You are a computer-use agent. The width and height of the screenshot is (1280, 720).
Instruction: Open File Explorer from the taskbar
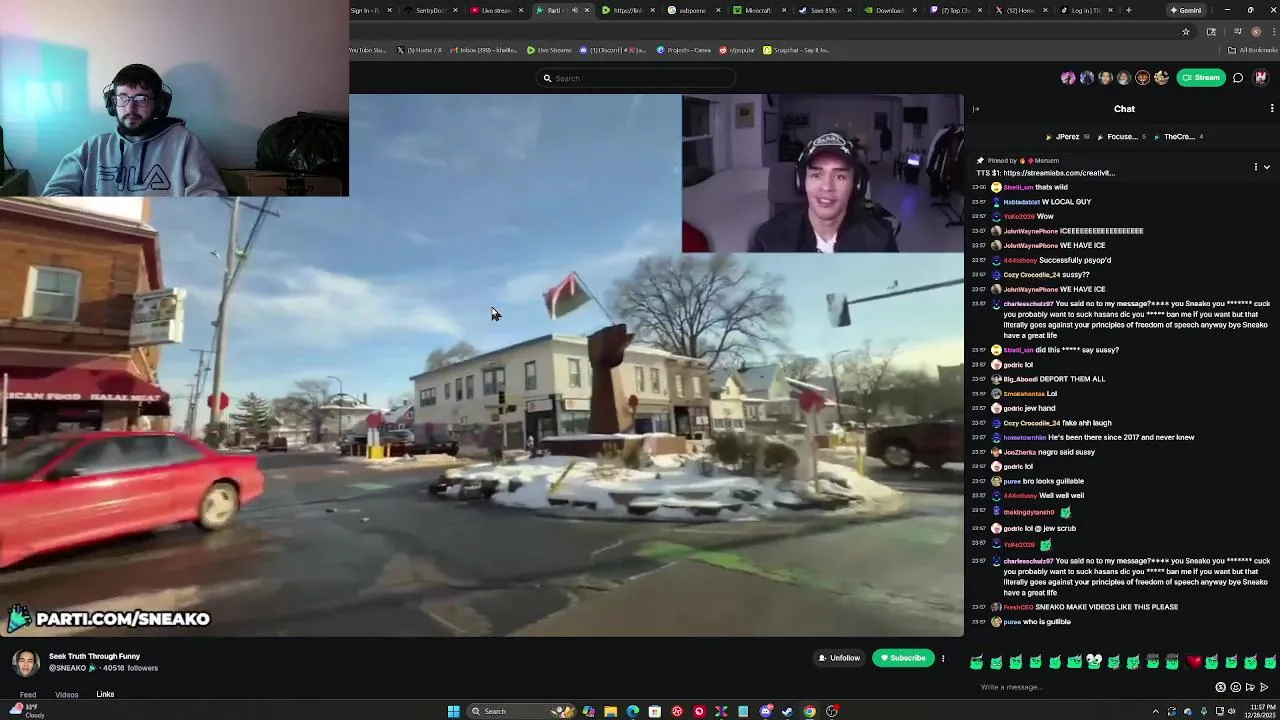[x=610, y=711]
